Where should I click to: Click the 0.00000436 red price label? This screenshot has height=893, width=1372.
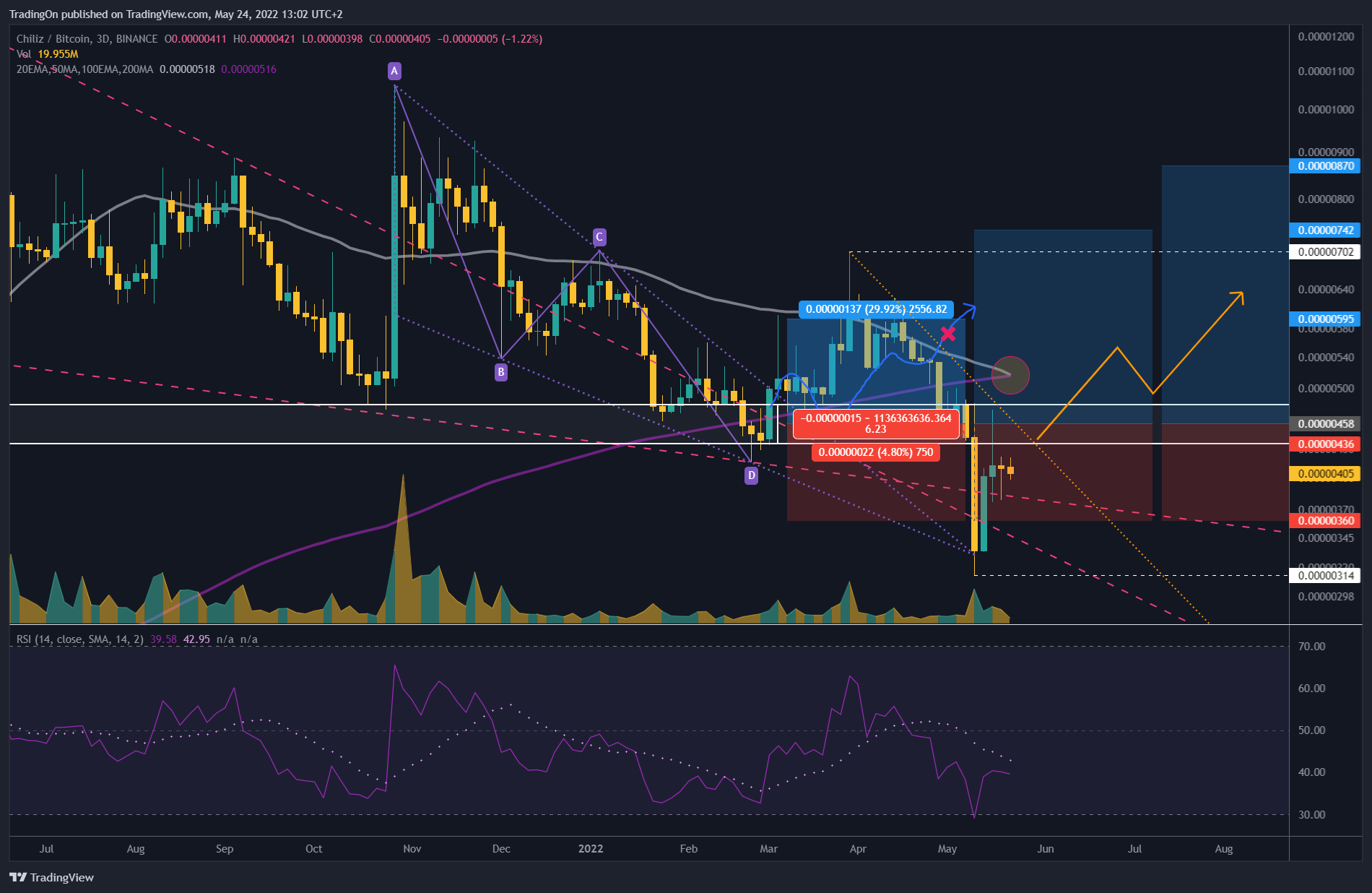1325,444
